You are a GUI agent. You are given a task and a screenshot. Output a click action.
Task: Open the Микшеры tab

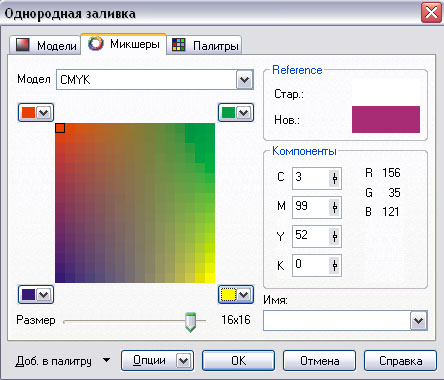click(x=123, y=44)
